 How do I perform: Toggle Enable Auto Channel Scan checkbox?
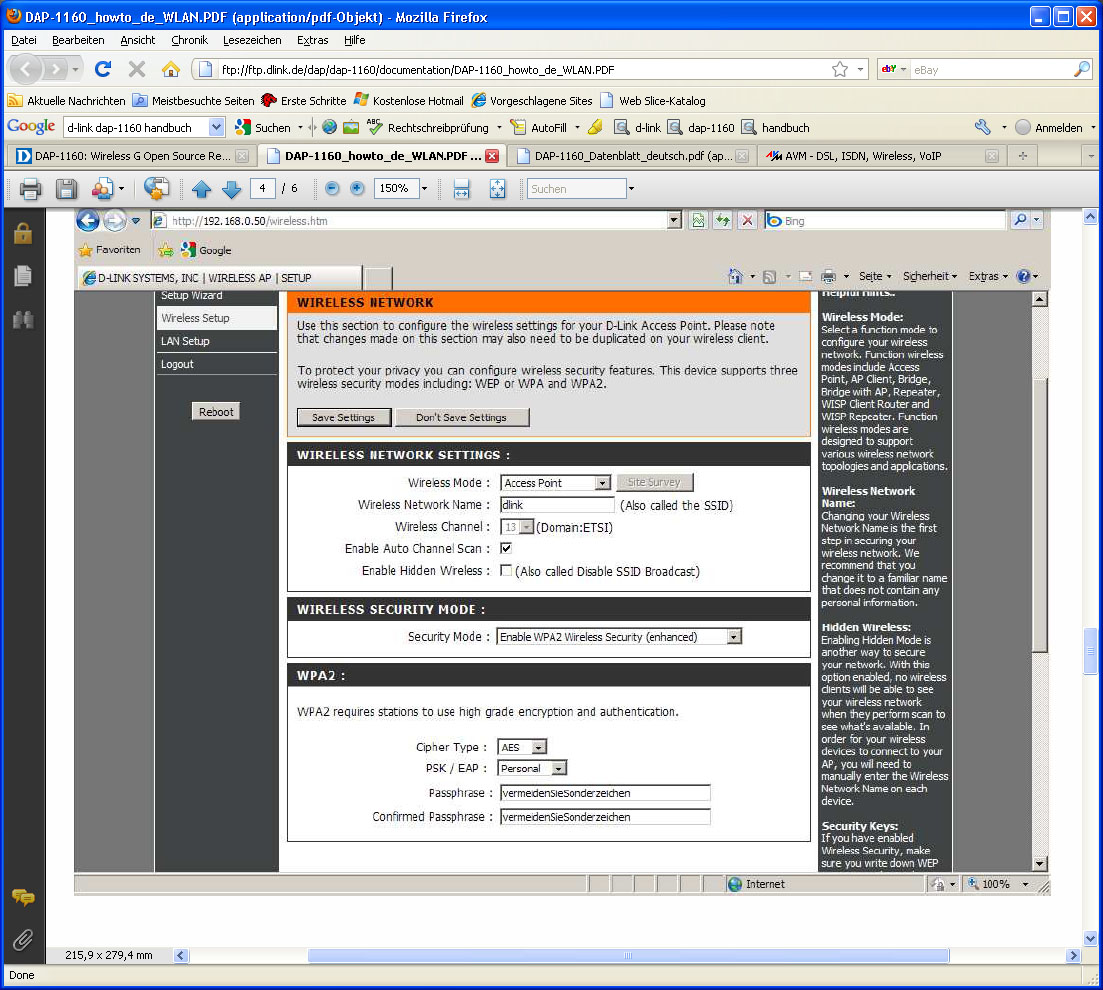506,548
